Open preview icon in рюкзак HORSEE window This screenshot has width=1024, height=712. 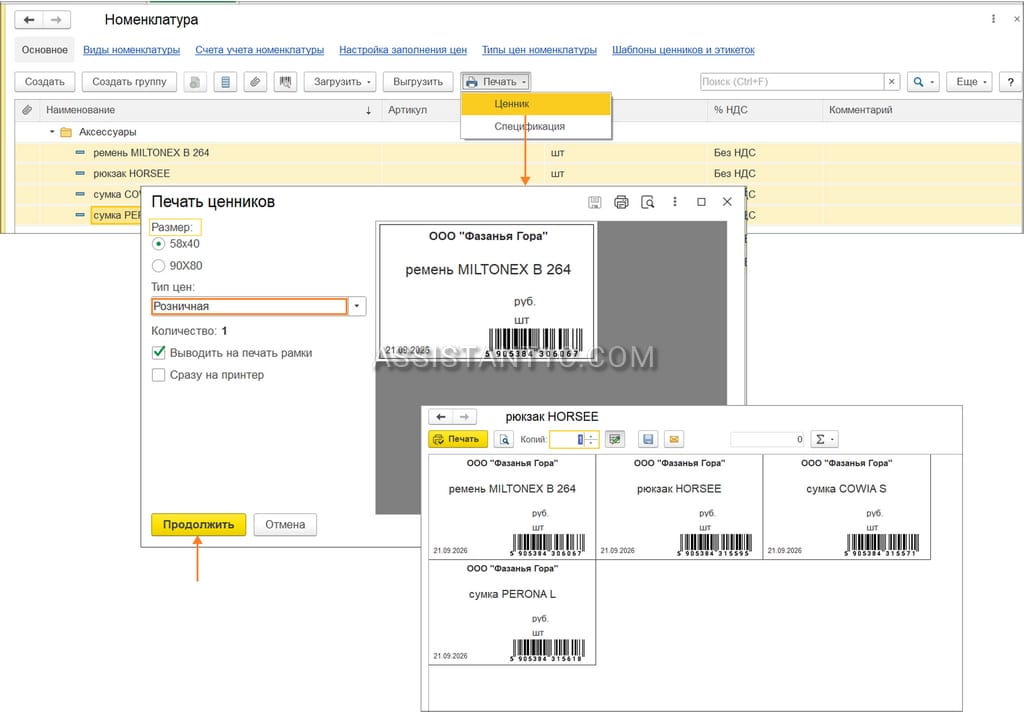click(x=504, y=440)
